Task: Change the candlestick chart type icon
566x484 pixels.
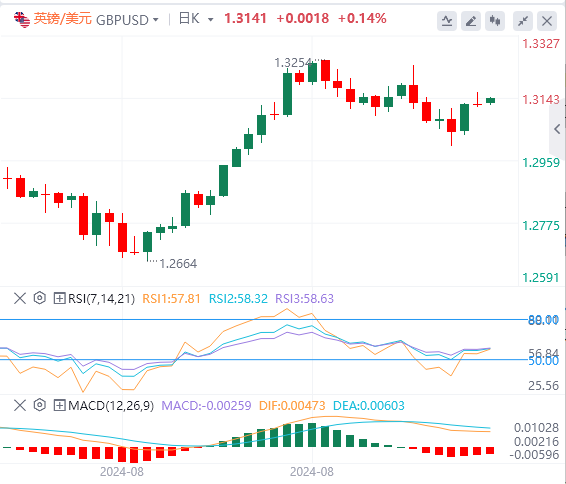Action: (495, 21)
